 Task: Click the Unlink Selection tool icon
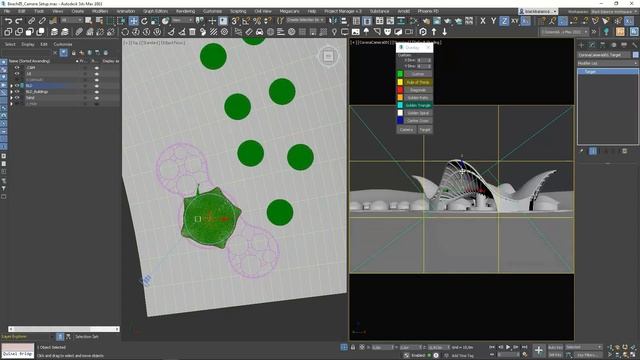click(42, 20)
